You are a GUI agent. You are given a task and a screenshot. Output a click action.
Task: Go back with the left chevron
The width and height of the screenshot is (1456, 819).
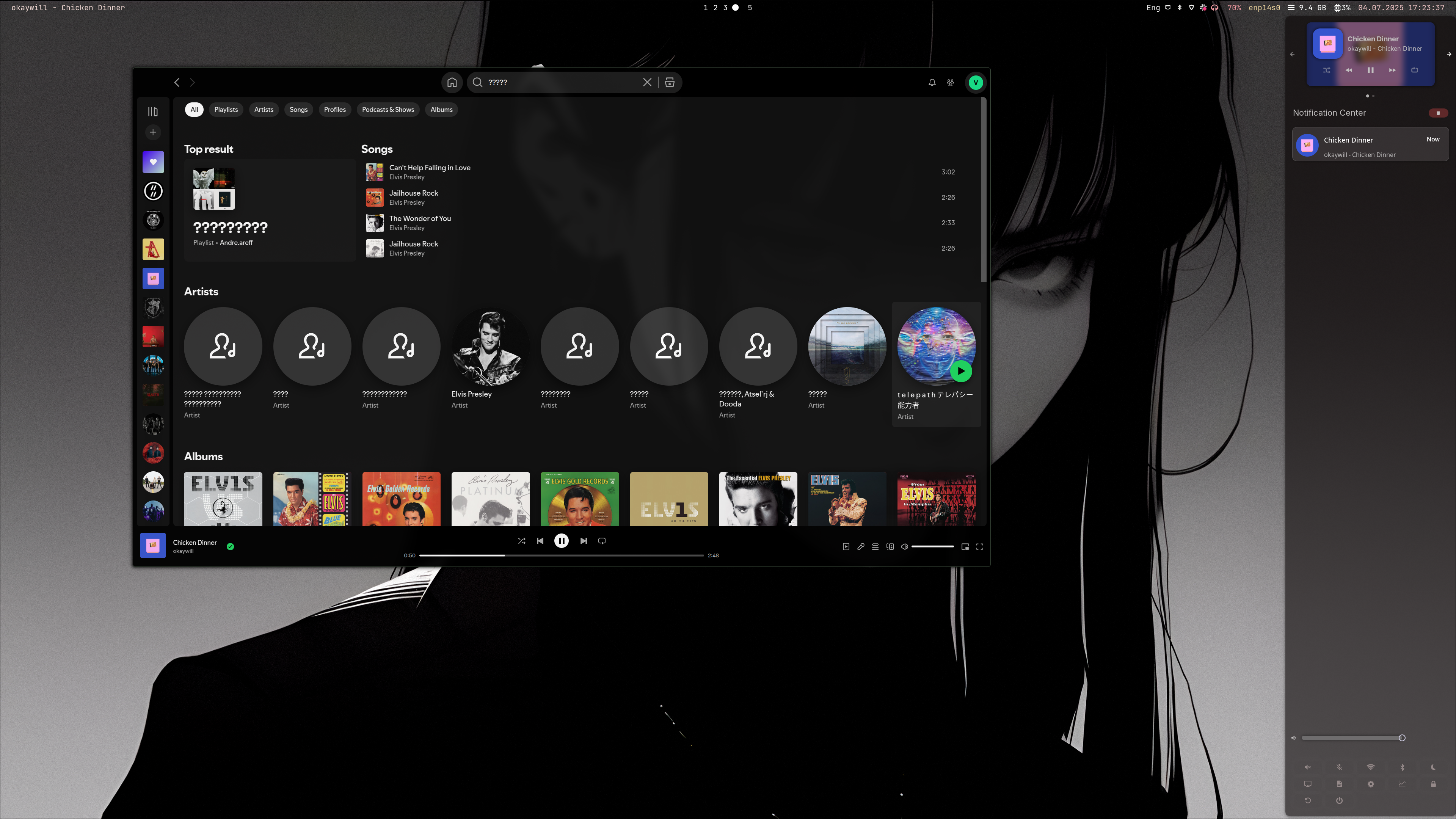pos(177,83)
